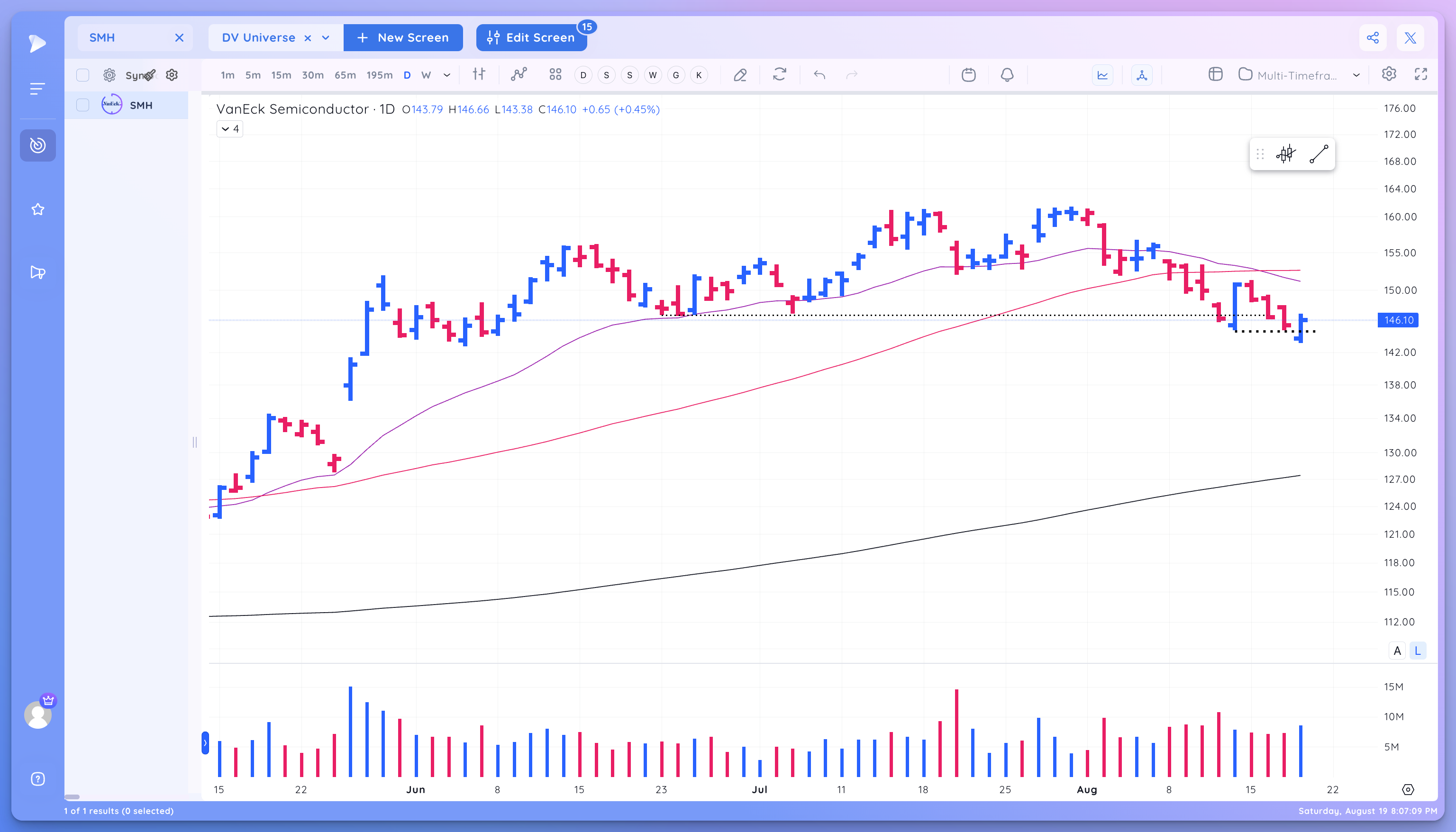The image size is (1456, 832).
Task: Click the watchlist view eye-gear icon
Action: click(x=109, y=75)
